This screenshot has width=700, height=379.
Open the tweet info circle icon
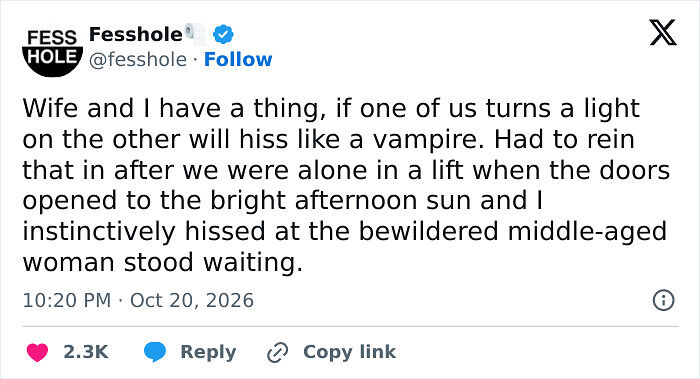pos(663,300)
